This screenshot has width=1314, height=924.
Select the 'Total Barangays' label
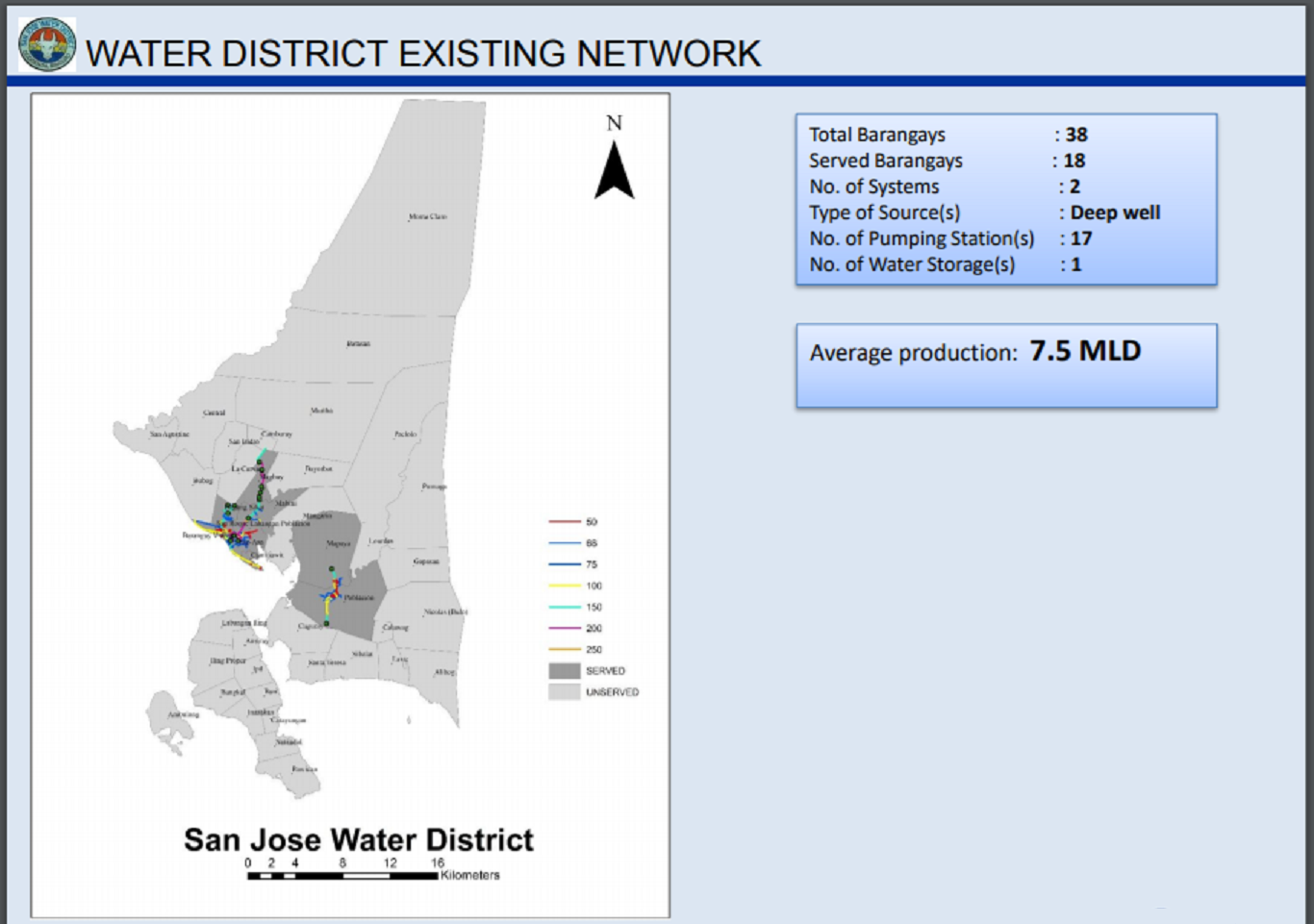(x=877, y=135)
